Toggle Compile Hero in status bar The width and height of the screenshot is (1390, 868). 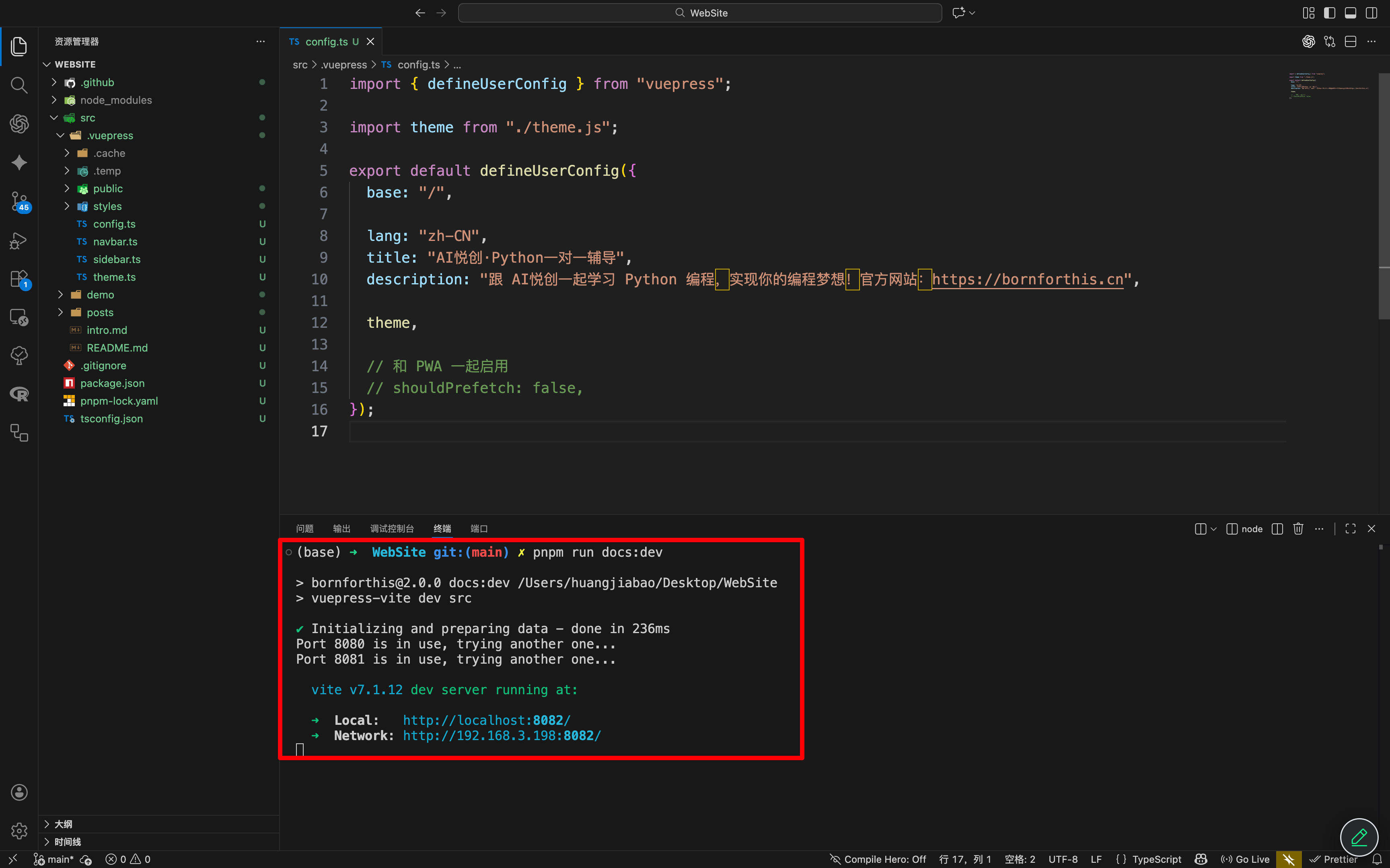(x=878, y=860)
